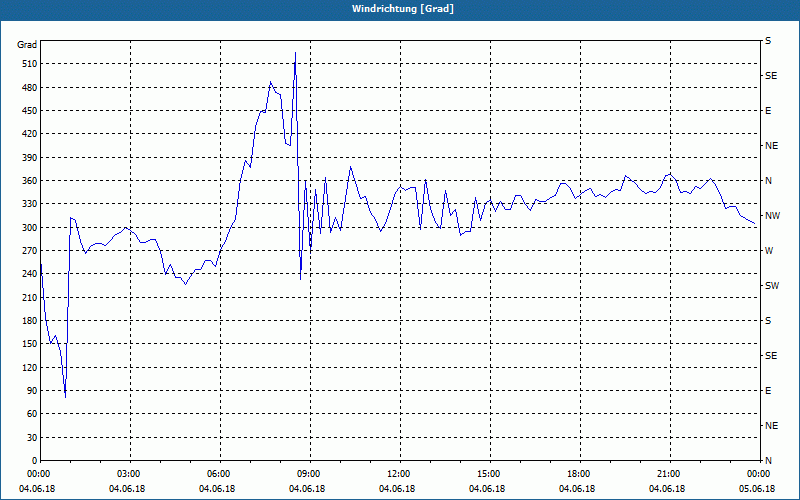Click the 180 degree axis label
Viewport: 800px width, 500px height.
tap(30, 320)
